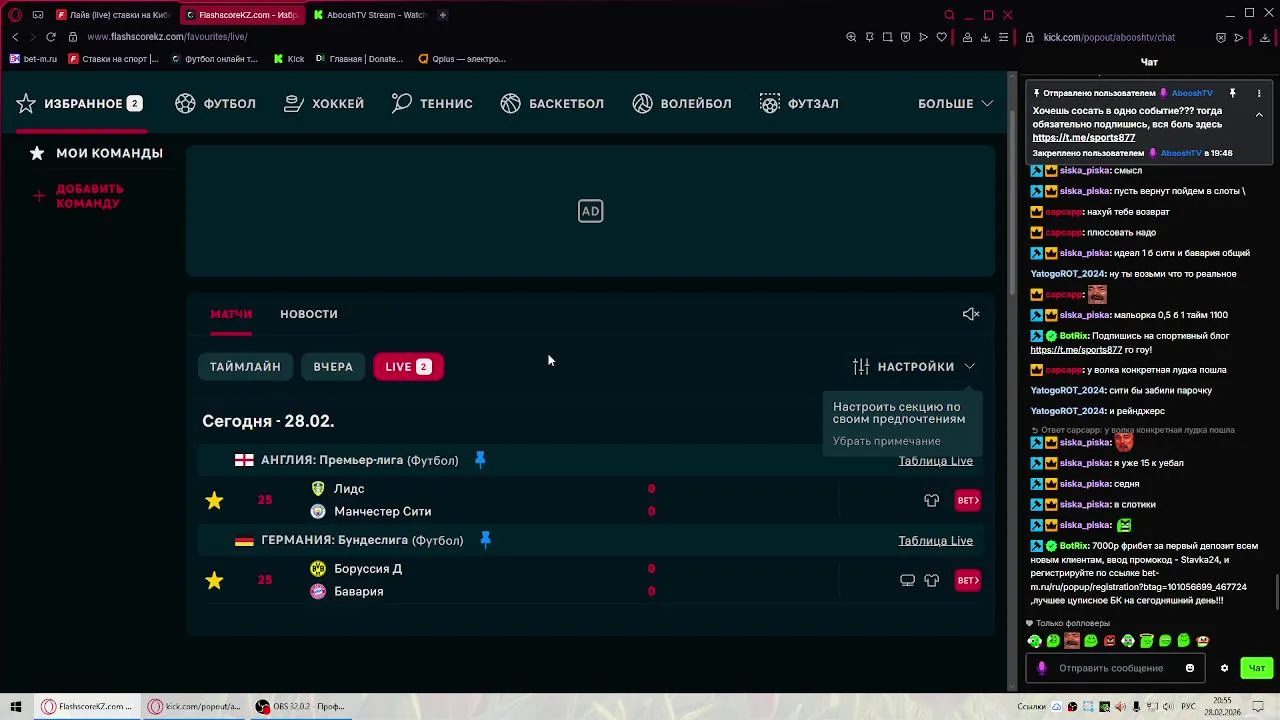
Task: Open Таблица Live for Премьер-лига
Action: pyautogui.click(x=935, y=460)
